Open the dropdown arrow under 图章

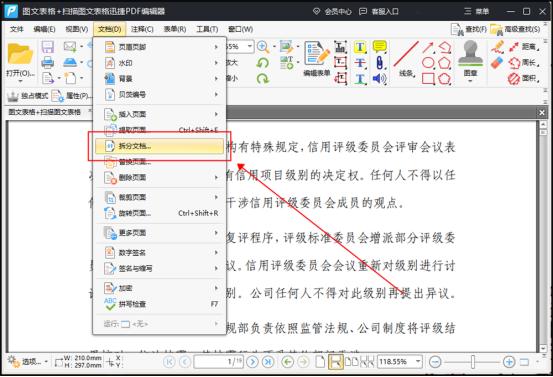coord(470,81)
